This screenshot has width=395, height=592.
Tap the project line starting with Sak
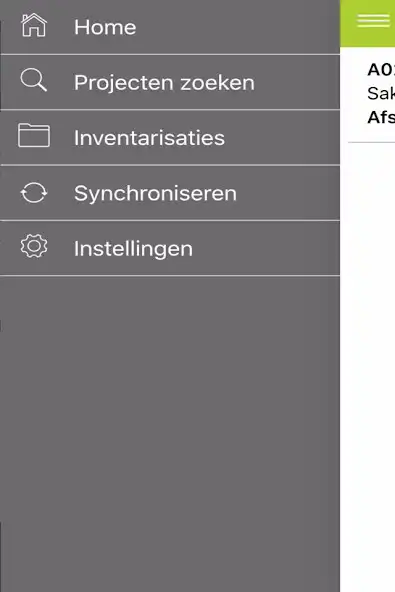[381, 93]
